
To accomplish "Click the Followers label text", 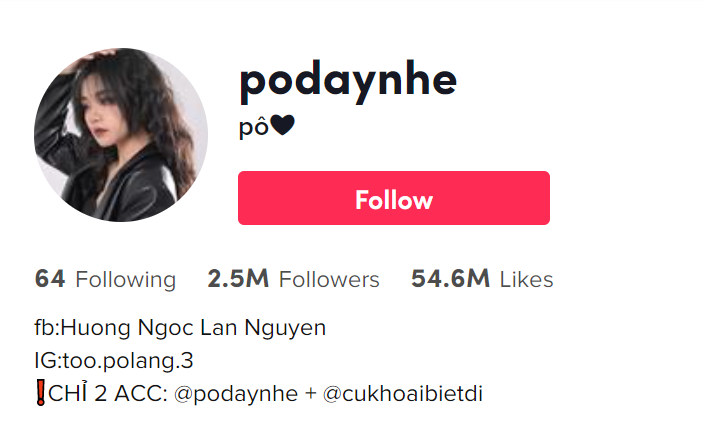I will 329,280.
